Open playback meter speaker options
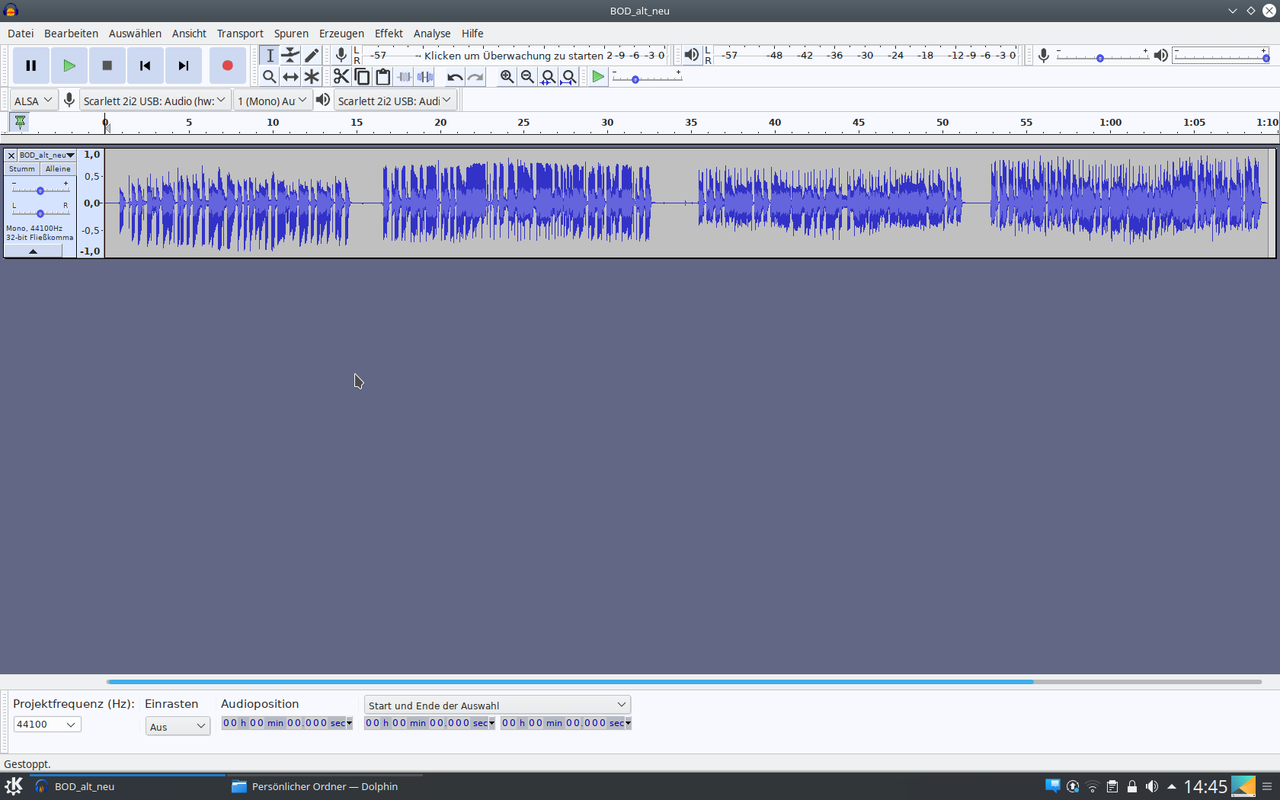 point(691,55)
